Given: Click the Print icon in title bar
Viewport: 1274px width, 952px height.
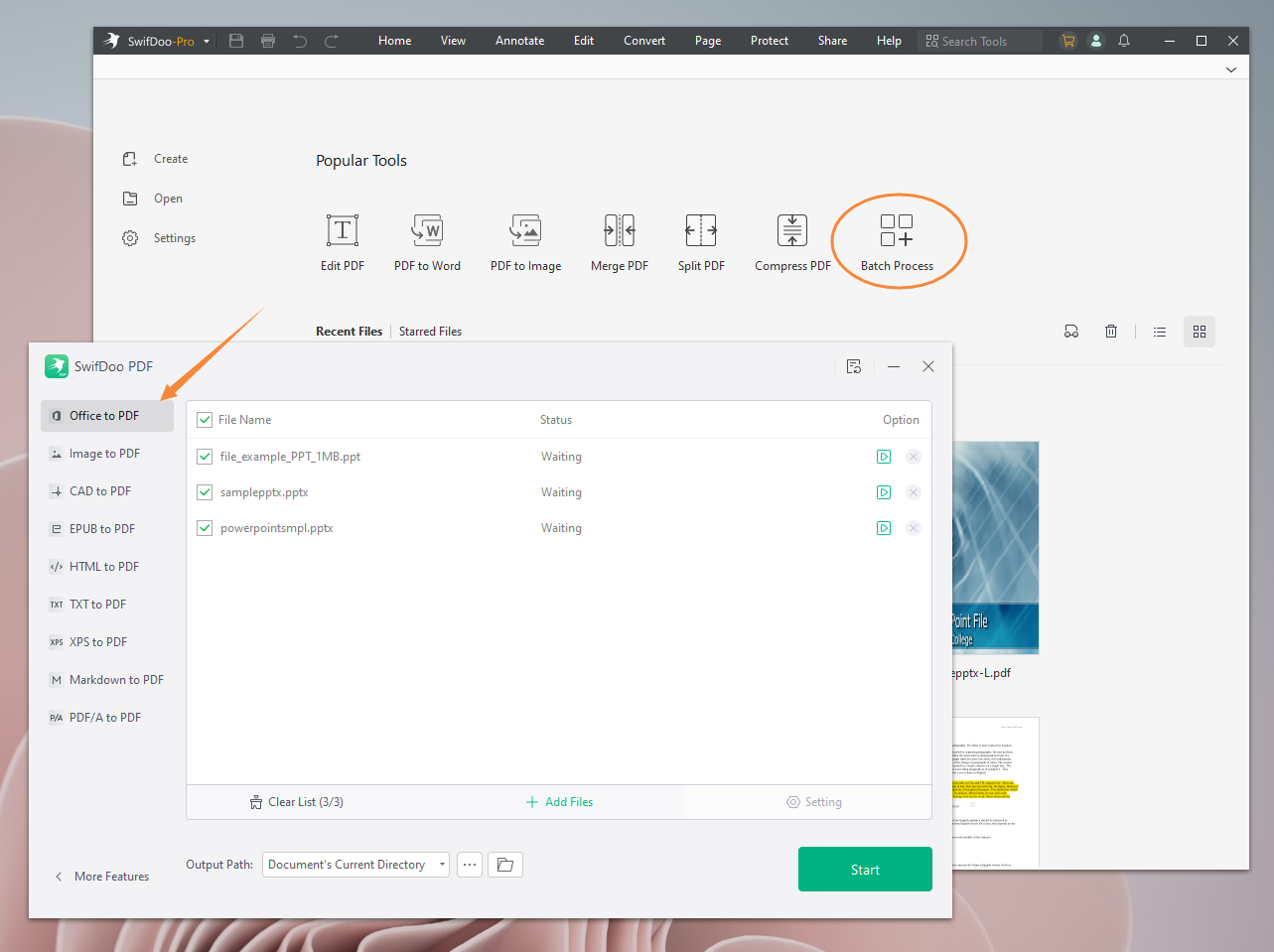Looking at the screenshot, I should point(268,41).
